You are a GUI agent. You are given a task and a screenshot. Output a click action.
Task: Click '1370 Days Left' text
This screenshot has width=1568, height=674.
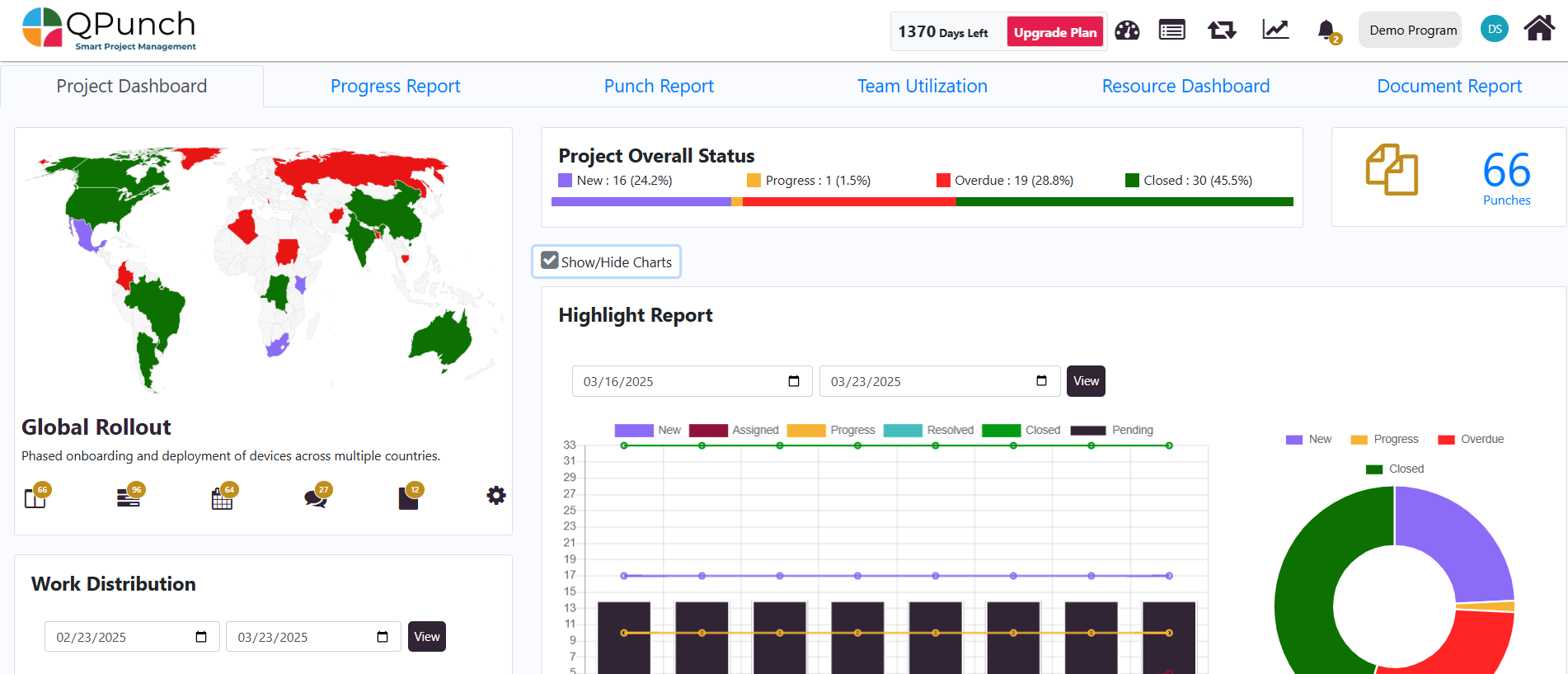tap(943, 32)
